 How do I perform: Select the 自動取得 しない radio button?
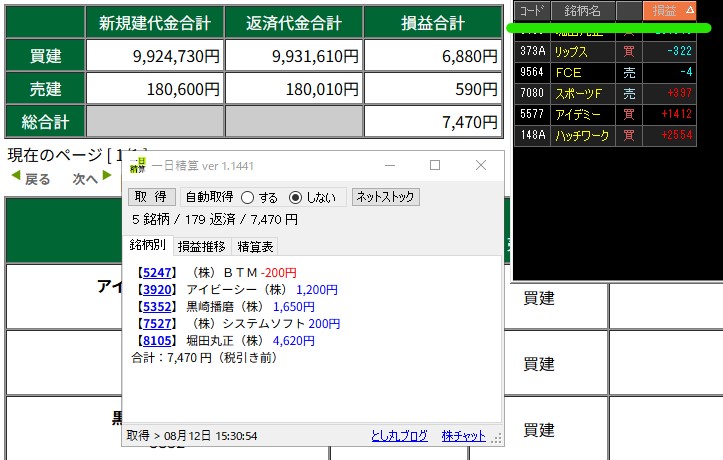coord(295,198)
